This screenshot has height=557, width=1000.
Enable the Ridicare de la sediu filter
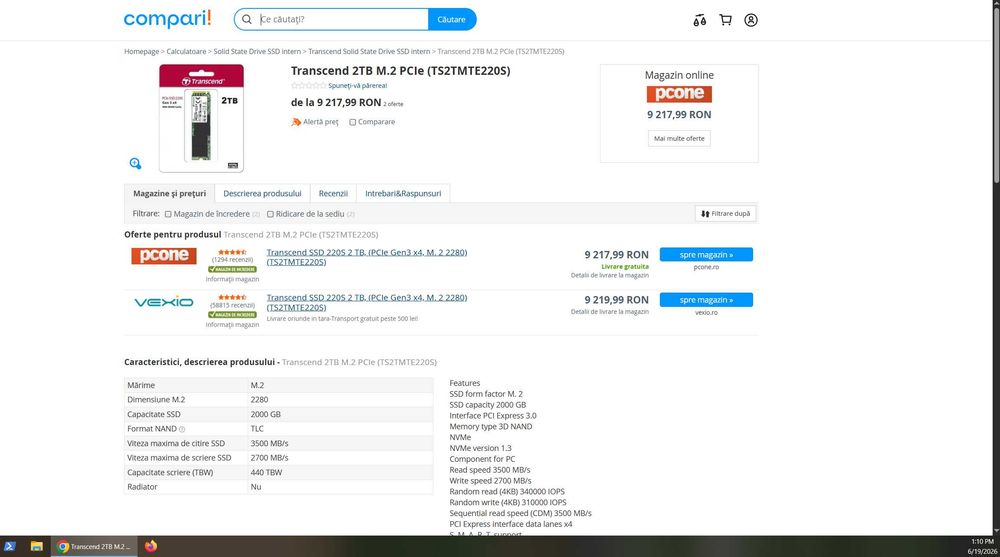point(270,214)
